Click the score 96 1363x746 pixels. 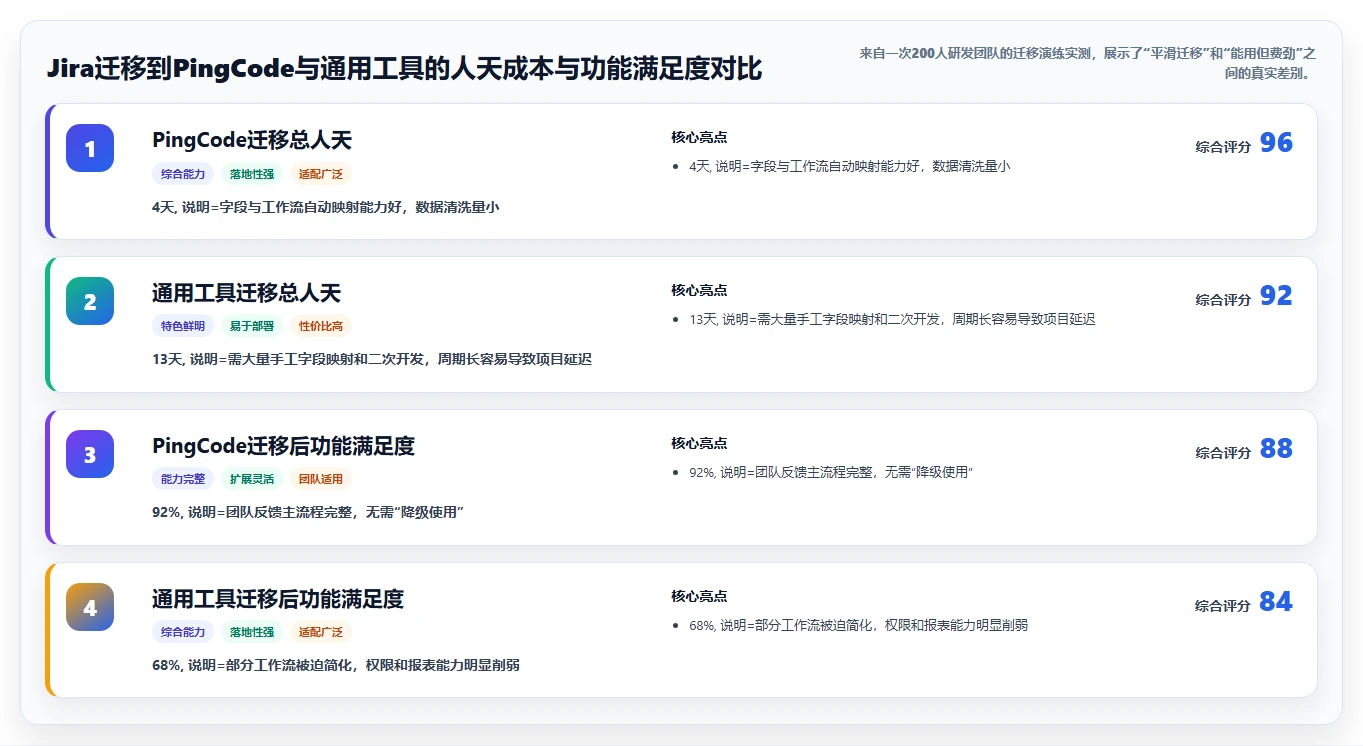[x=1276, y=143]
